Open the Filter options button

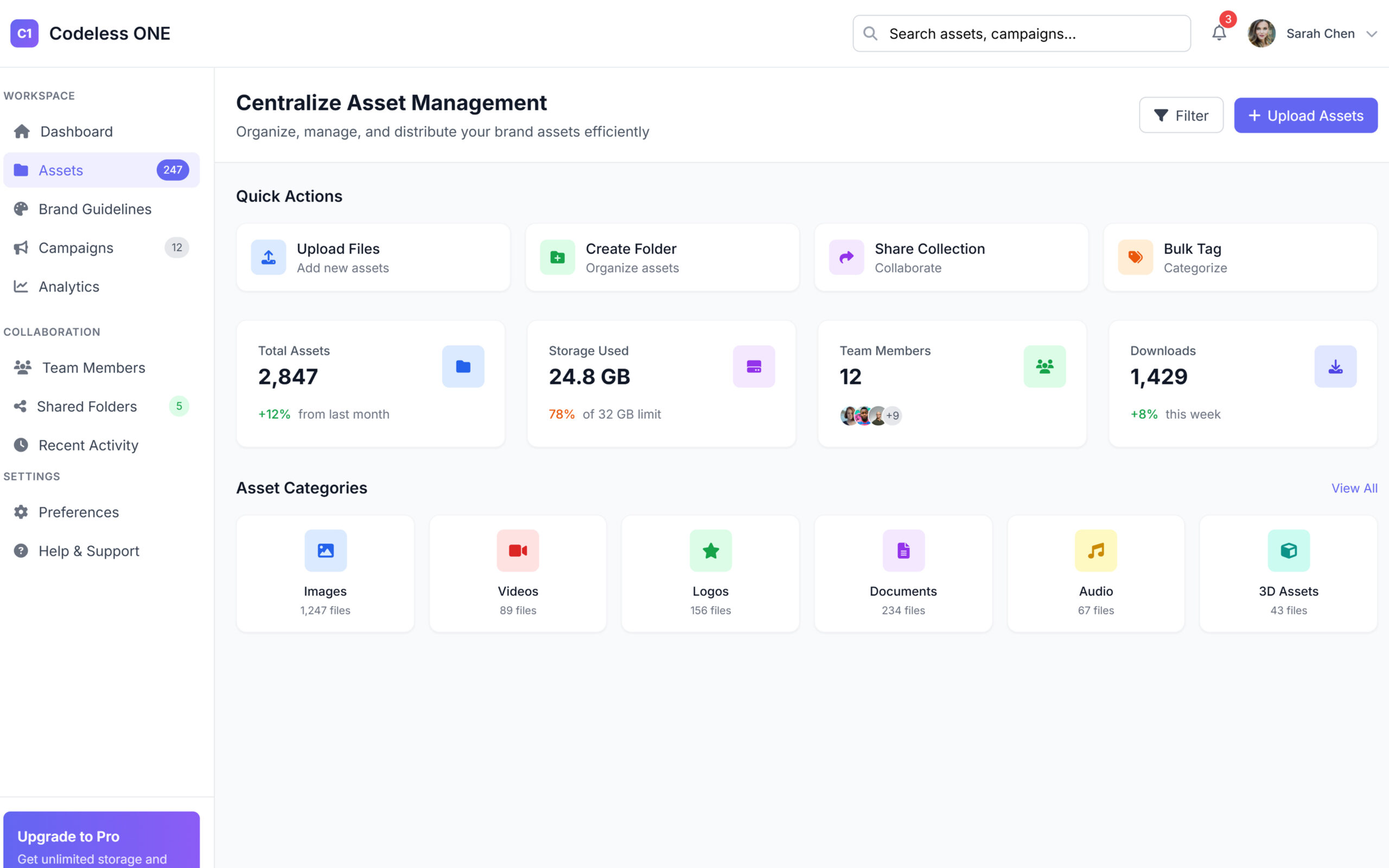[x=1181, y=116]
